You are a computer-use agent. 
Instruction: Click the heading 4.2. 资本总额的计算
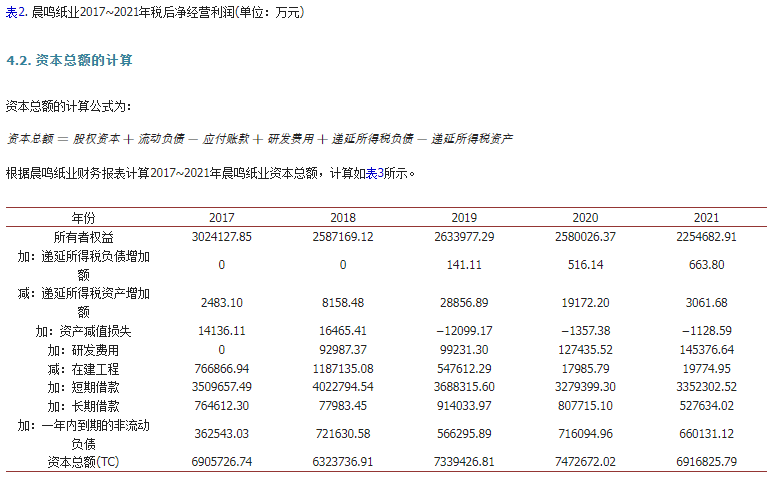pos(69,60)
